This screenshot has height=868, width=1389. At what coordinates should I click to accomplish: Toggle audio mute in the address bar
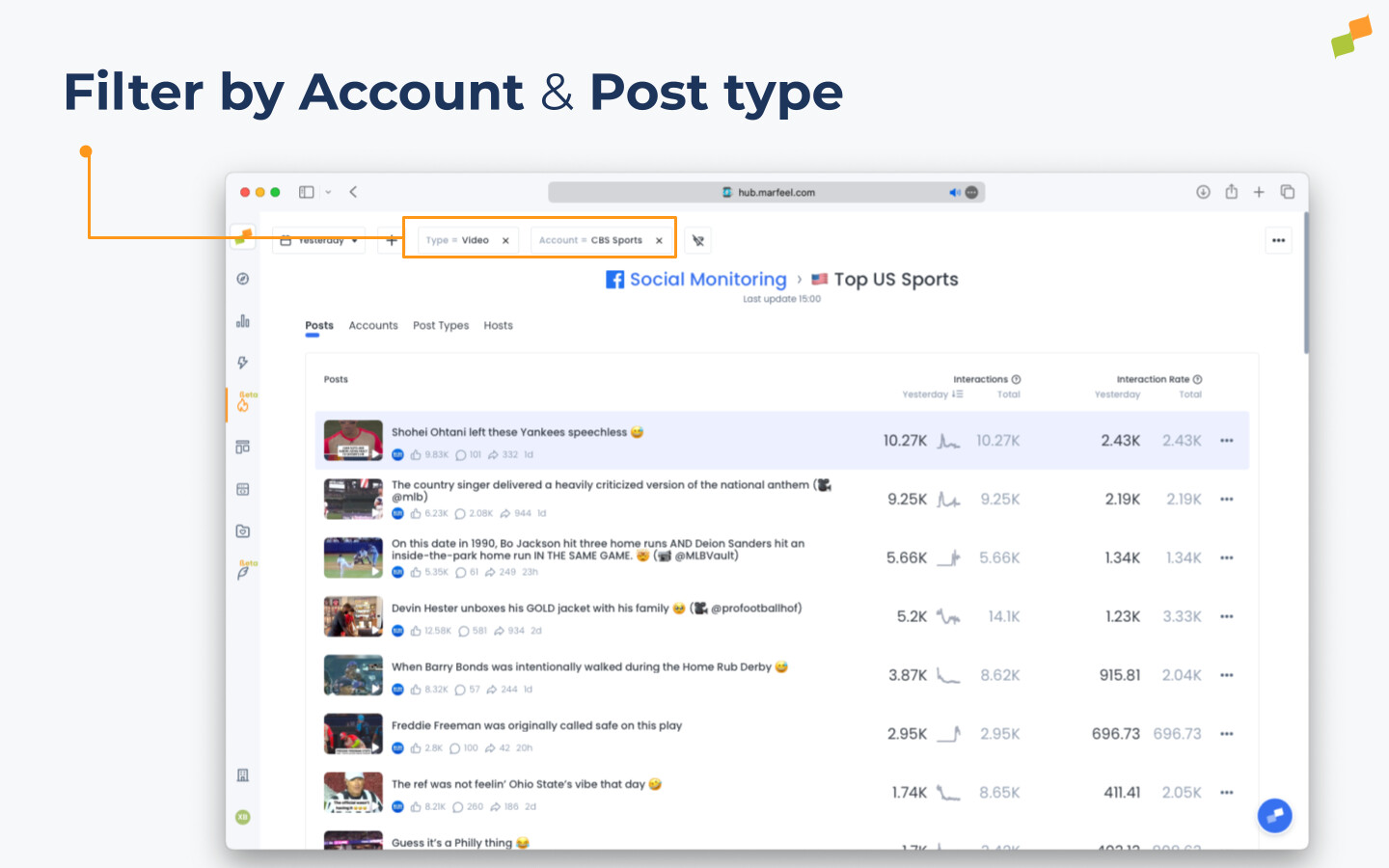955,192
